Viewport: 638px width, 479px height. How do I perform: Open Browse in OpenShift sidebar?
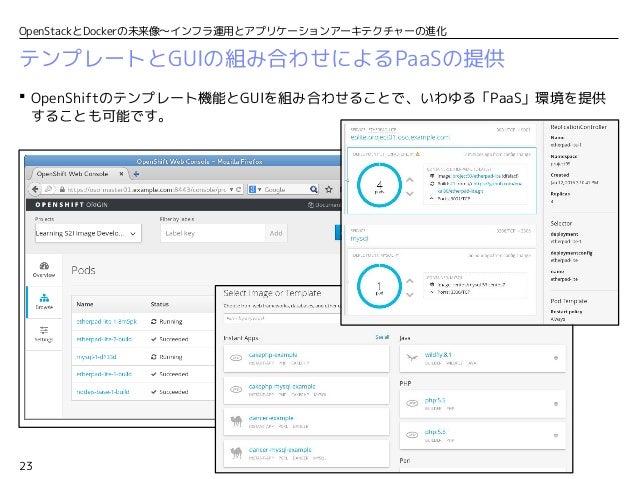click(44, 302)
